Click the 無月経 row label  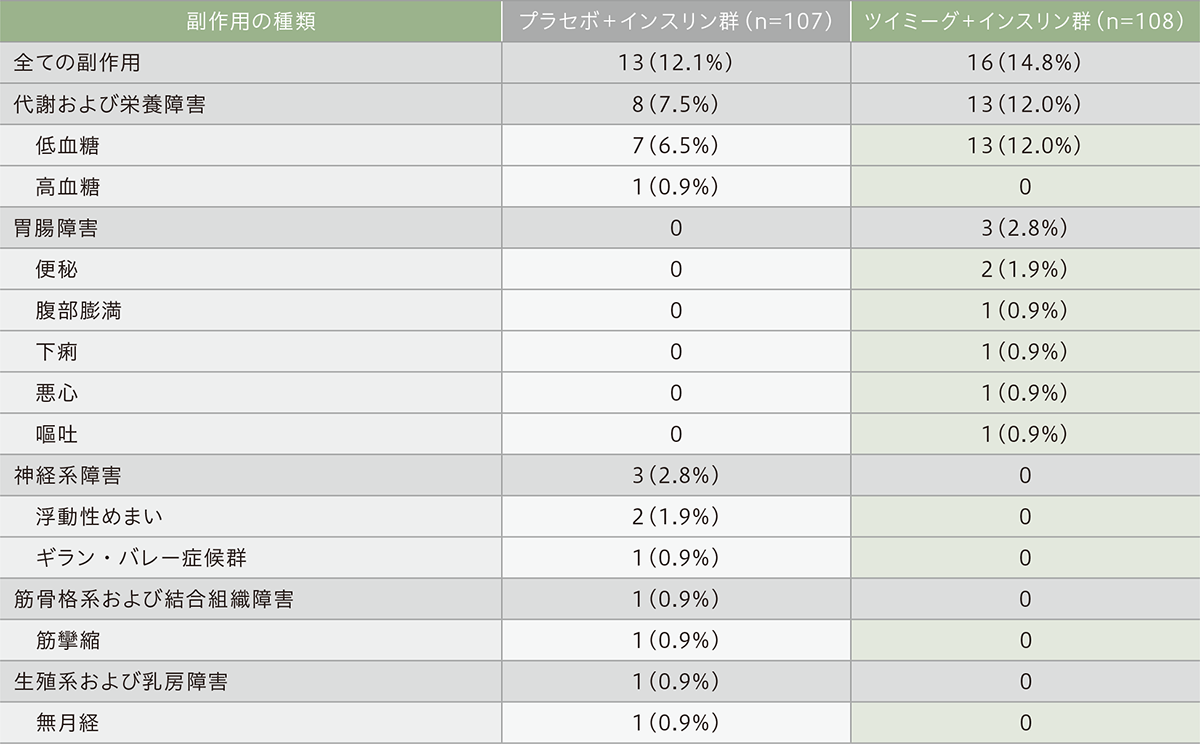pyautogui.click(x=68, y=722)
